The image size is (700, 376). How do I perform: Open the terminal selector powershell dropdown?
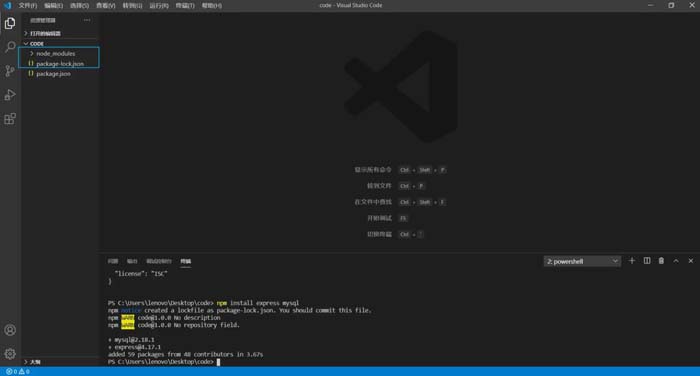[582, 261]
